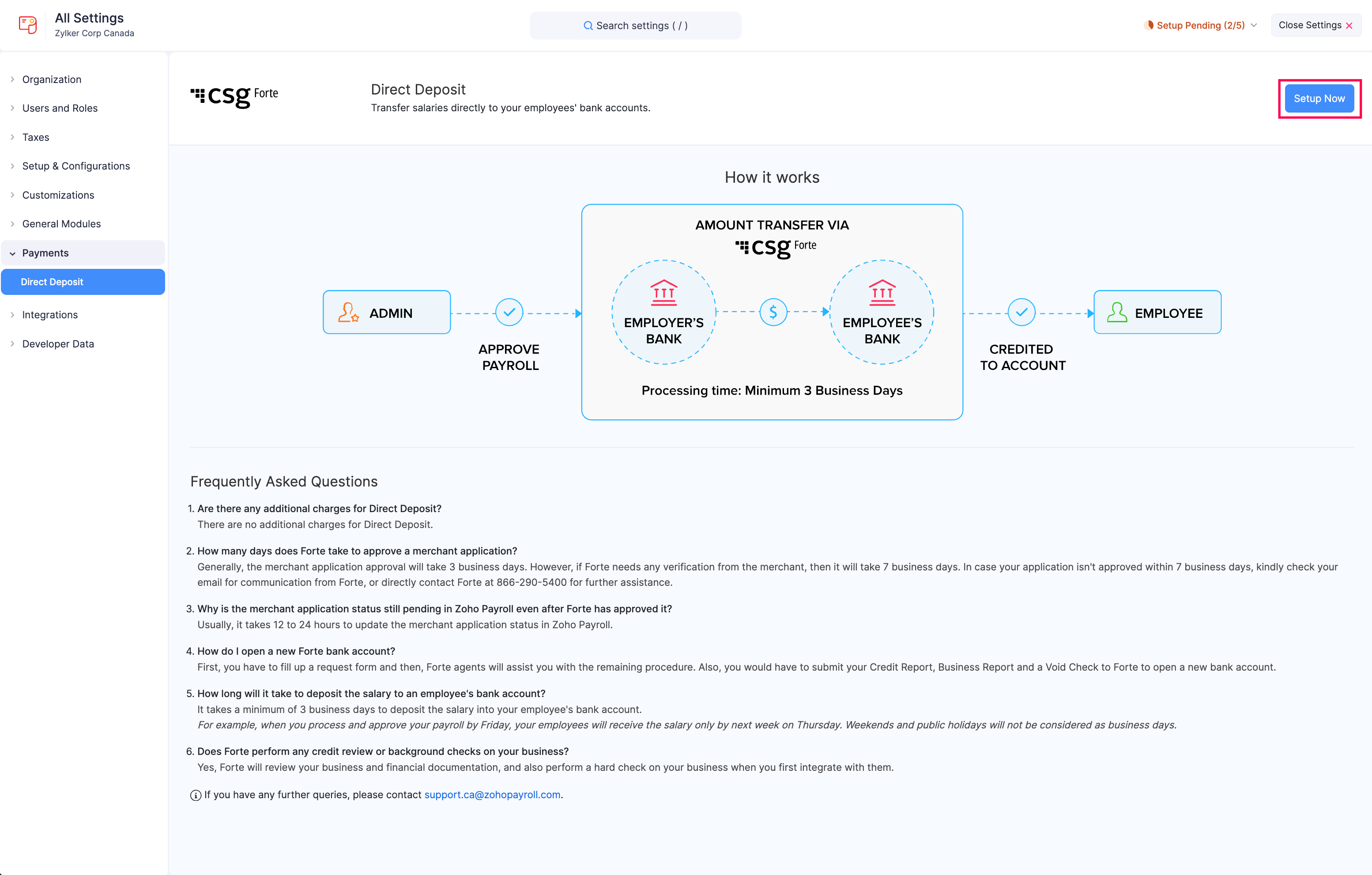
Task: Click the info icon before the support note
Action: (x=196, y=794)
